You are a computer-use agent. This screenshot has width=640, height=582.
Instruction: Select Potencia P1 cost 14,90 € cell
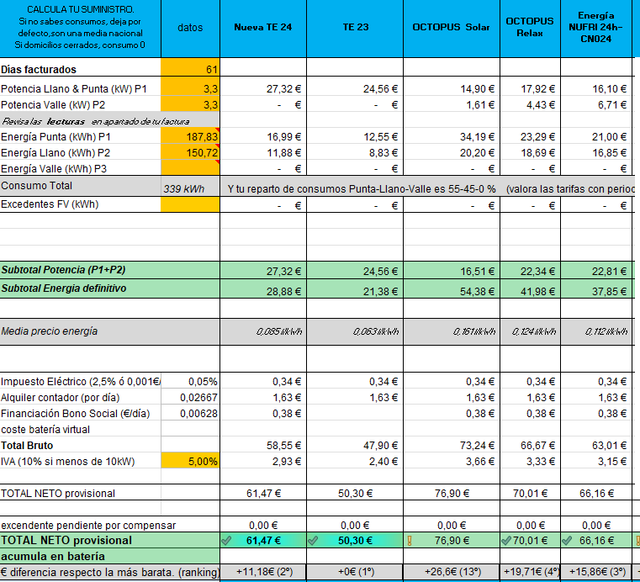pos(451,88)
